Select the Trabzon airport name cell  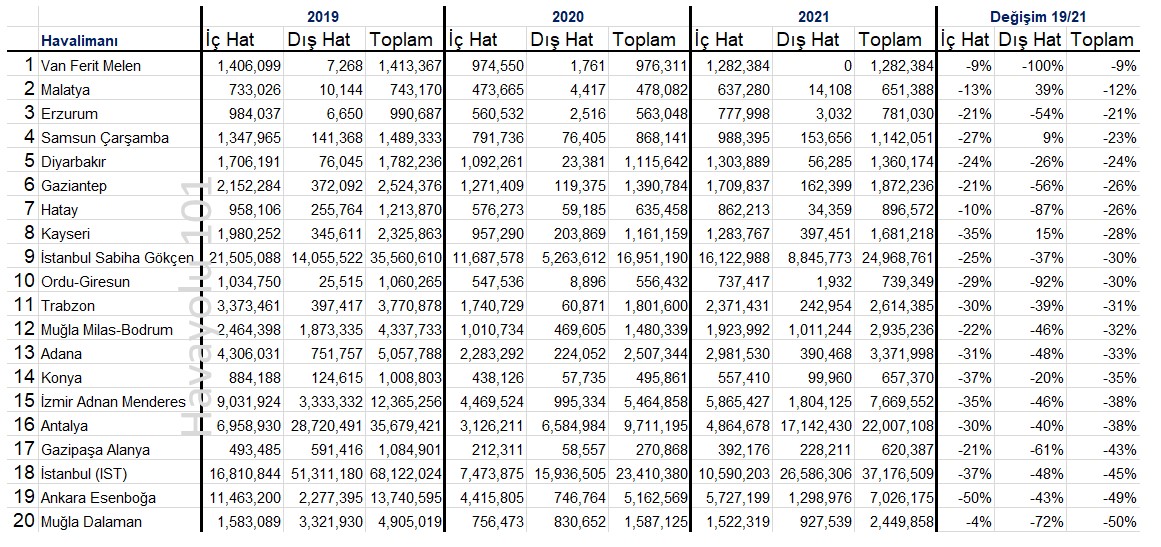point(68,306)
